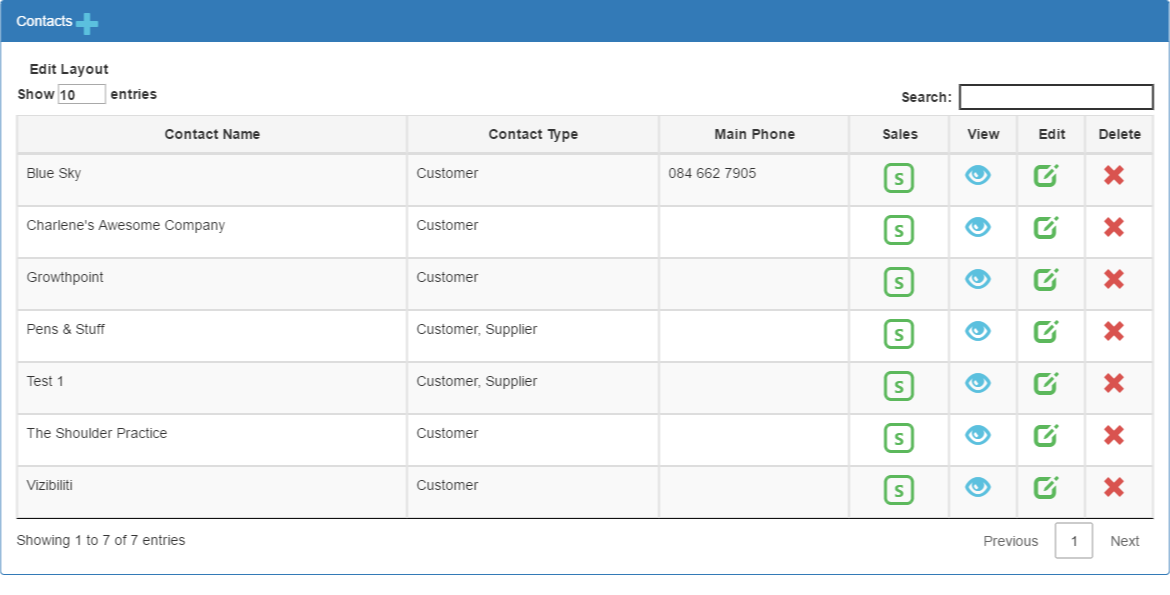
Task: Select page 1 in pagination
Action: (x=1074, y=541)
